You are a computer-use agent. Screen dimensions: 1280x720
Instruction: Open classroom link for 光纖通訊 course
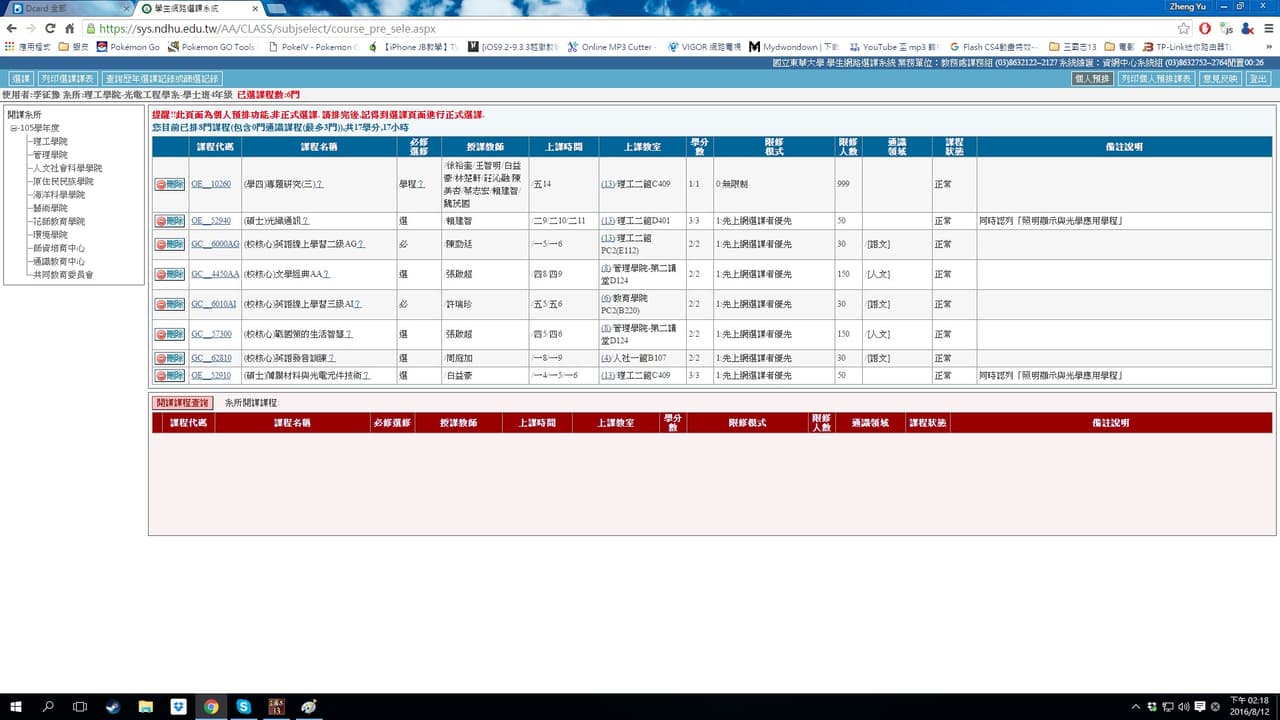pyautogui.click(x=607, y=220)
